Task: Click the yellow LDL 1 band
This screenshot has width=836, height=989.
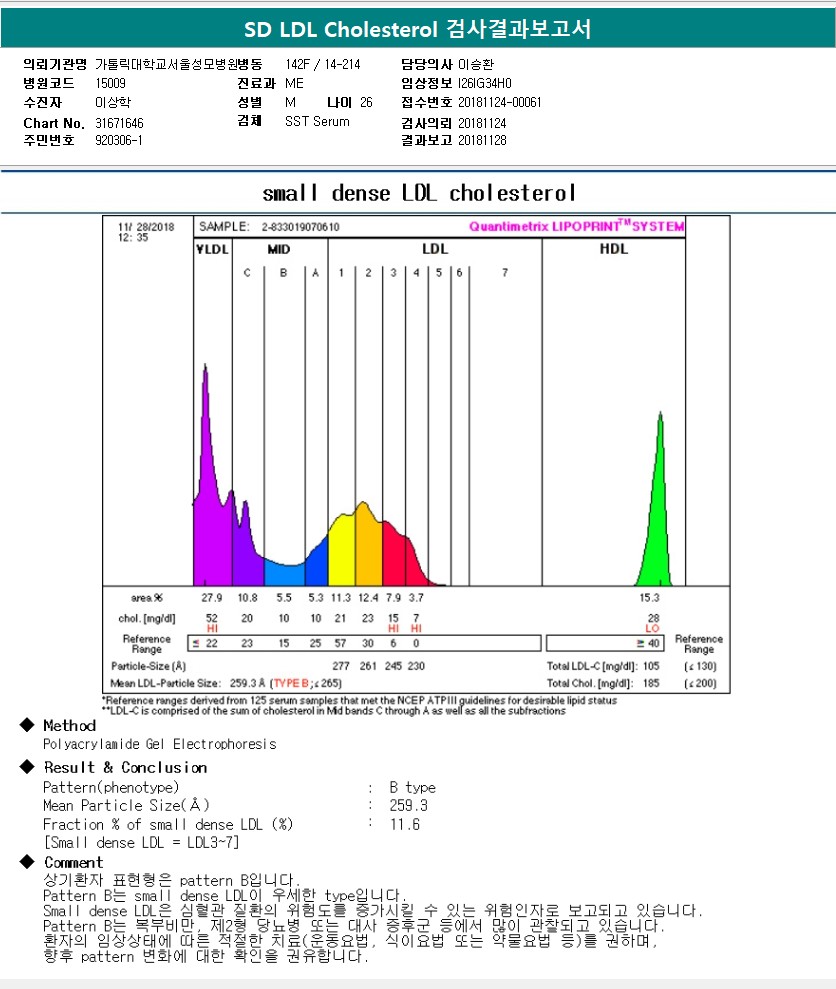Action: (x=341, y=549)
